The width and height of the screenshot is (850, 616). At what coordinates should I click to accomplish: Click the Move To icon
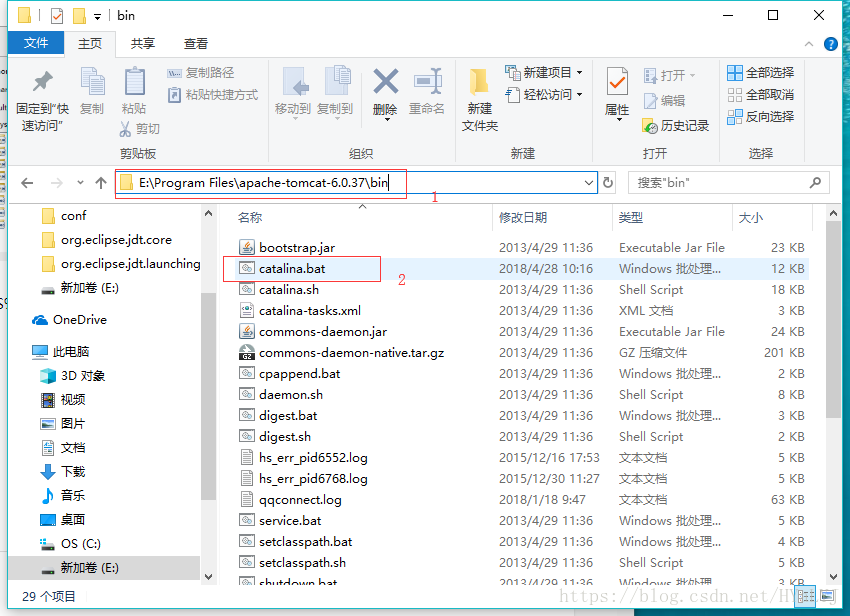point(295,82)
